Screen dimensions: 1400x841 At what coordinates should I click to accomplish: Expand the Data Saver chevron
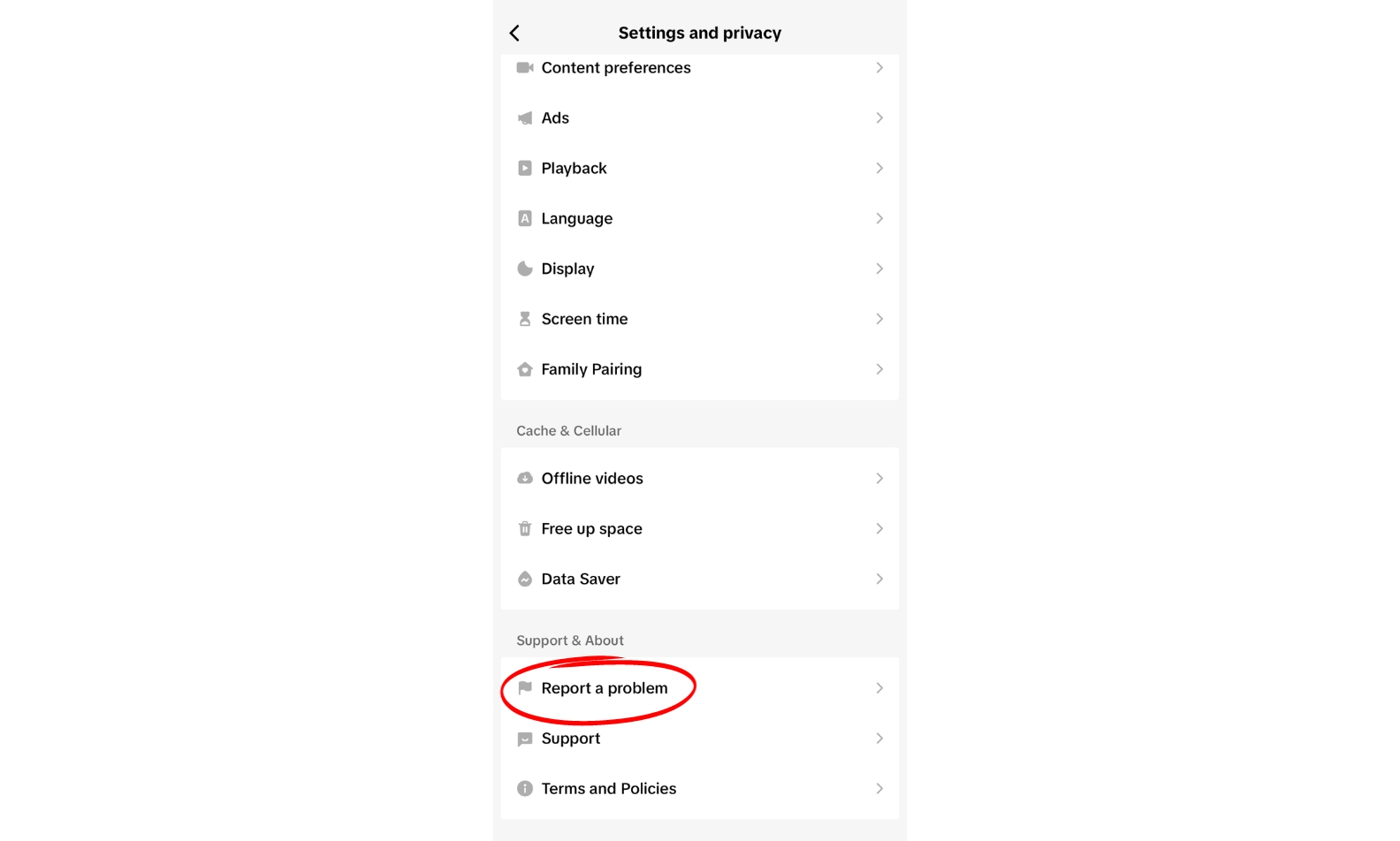879,579
